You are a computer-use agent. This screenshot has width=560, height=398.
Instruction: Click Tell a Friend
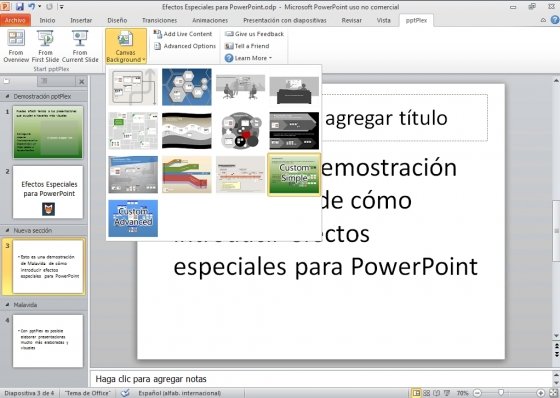tap(247, 46)
